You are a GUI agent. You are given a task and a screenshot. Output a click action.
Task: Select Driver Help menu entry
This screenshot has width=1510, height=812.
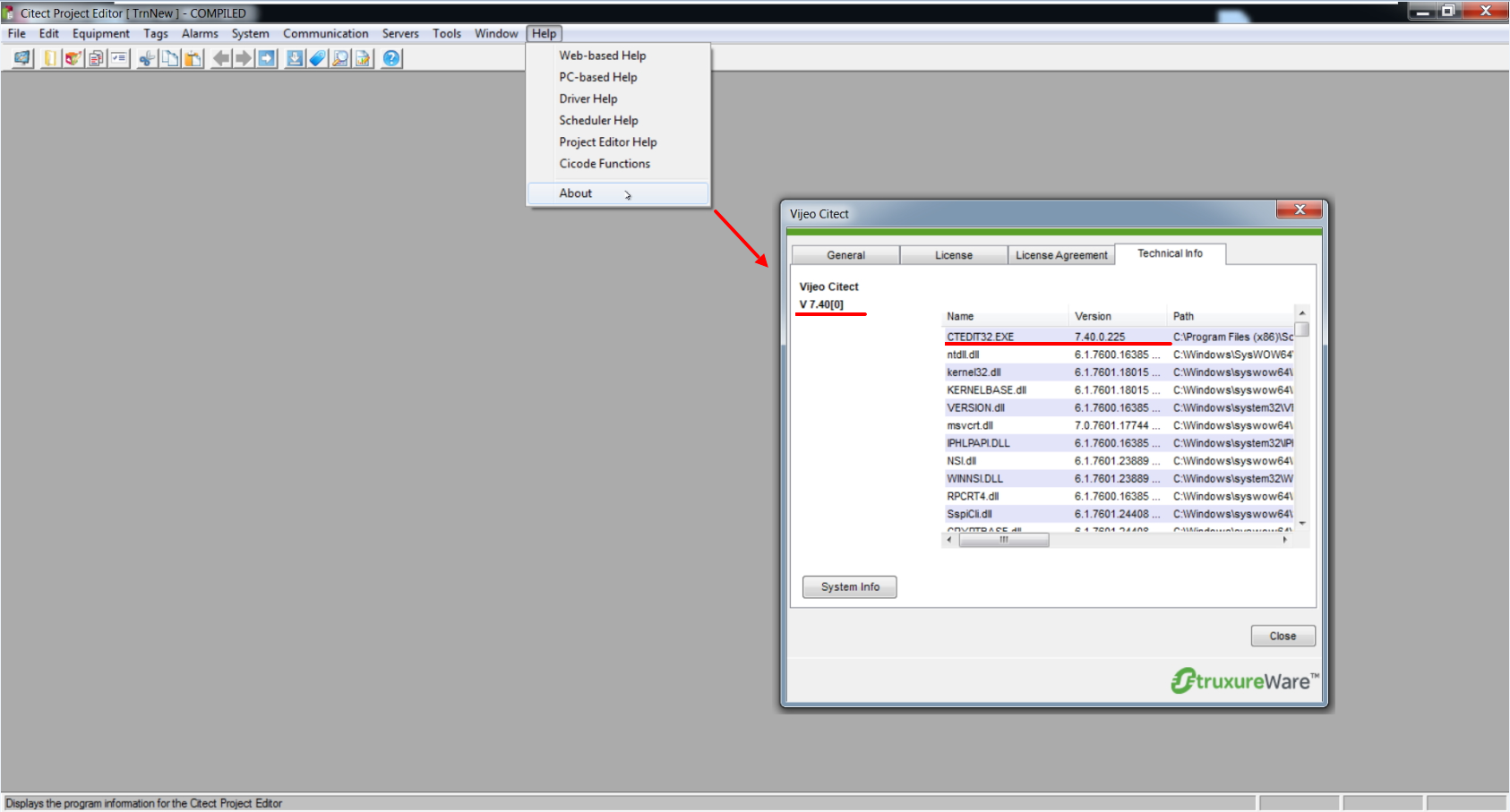[618, 98]
